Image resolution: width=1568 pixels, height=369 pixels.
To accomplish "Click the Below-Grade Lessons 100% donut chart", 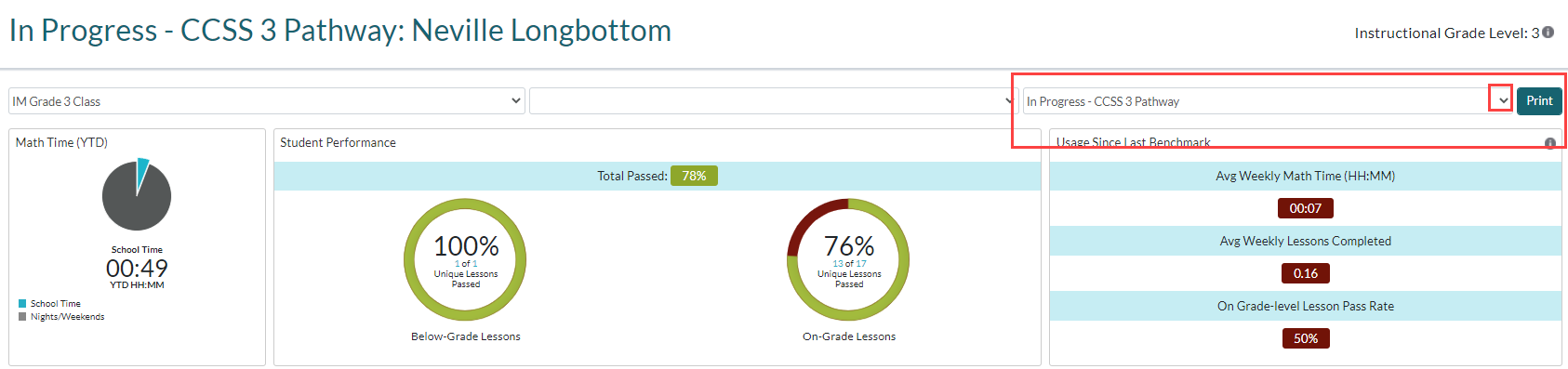I will 465,259.
